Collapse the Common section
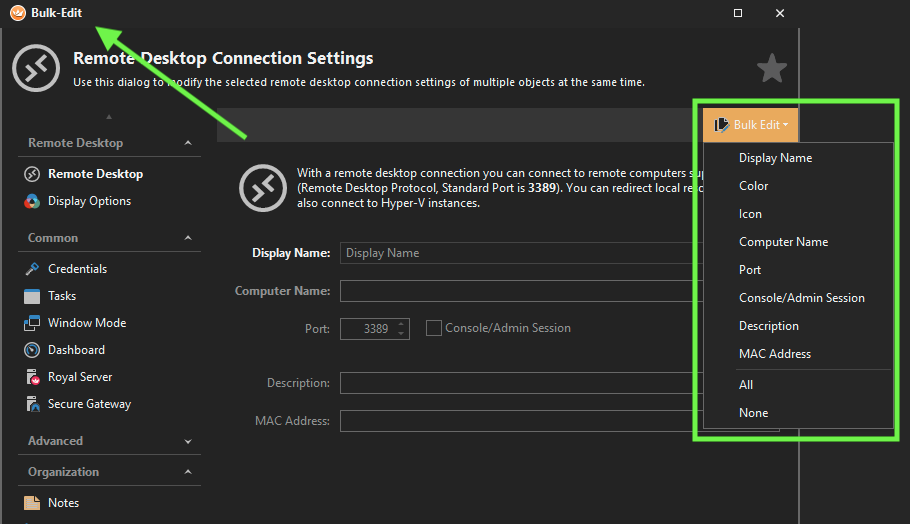Image resolution: width=910 pixels, height=524 pixels. (188, 238)
